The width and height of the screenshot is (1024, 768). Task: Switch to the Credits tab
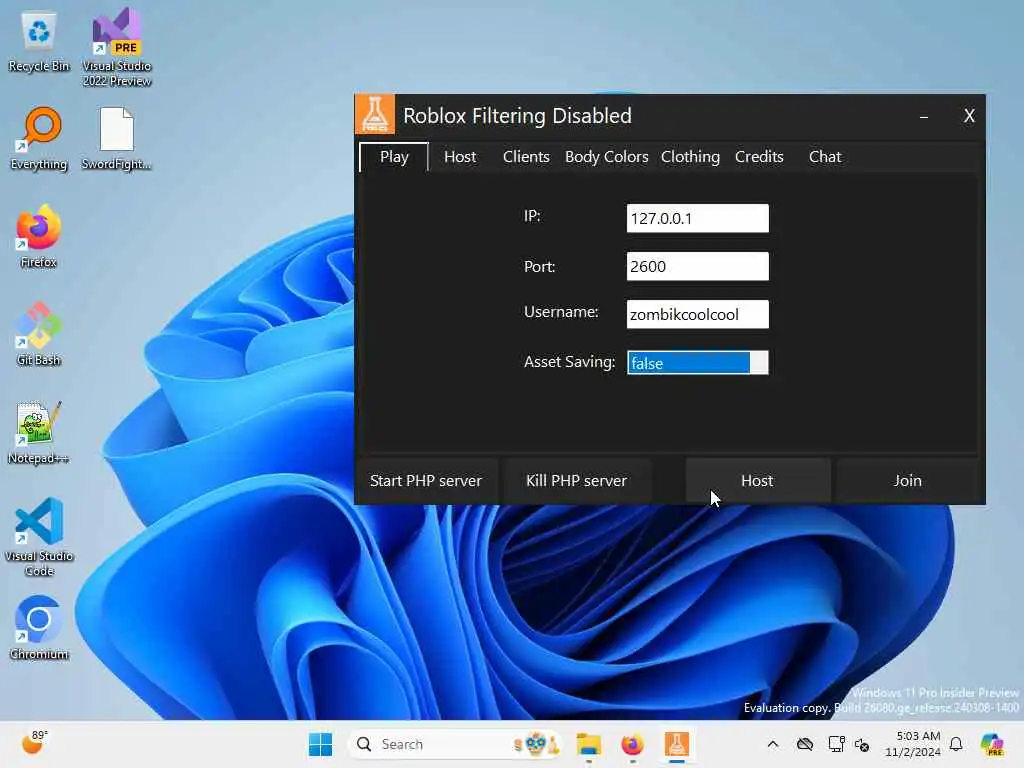click(759, 157)
